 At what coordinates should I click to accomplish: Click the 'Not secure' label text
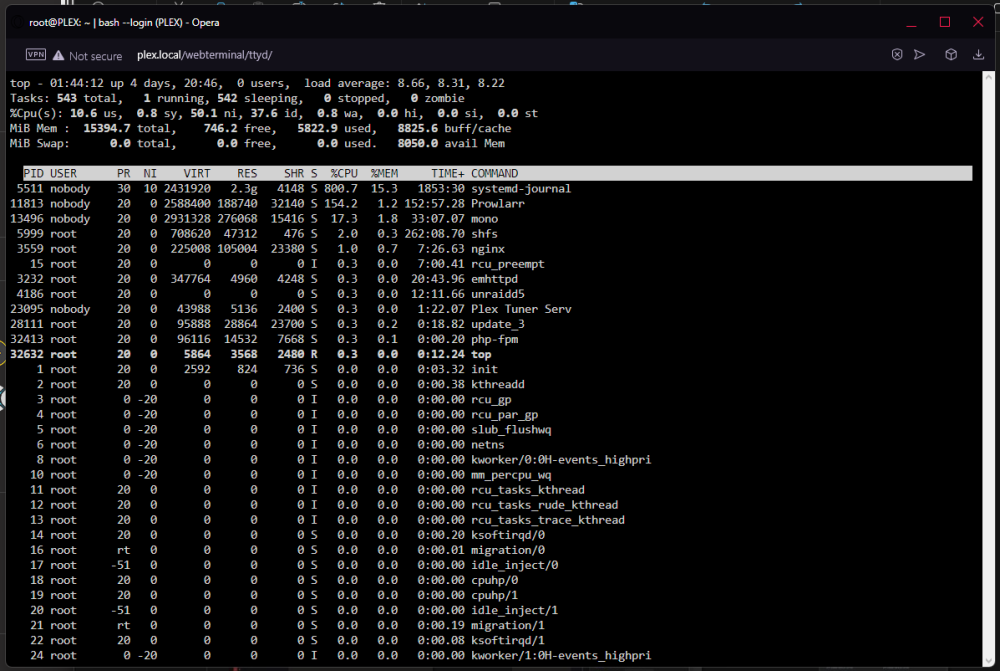[x=95, y=56]
